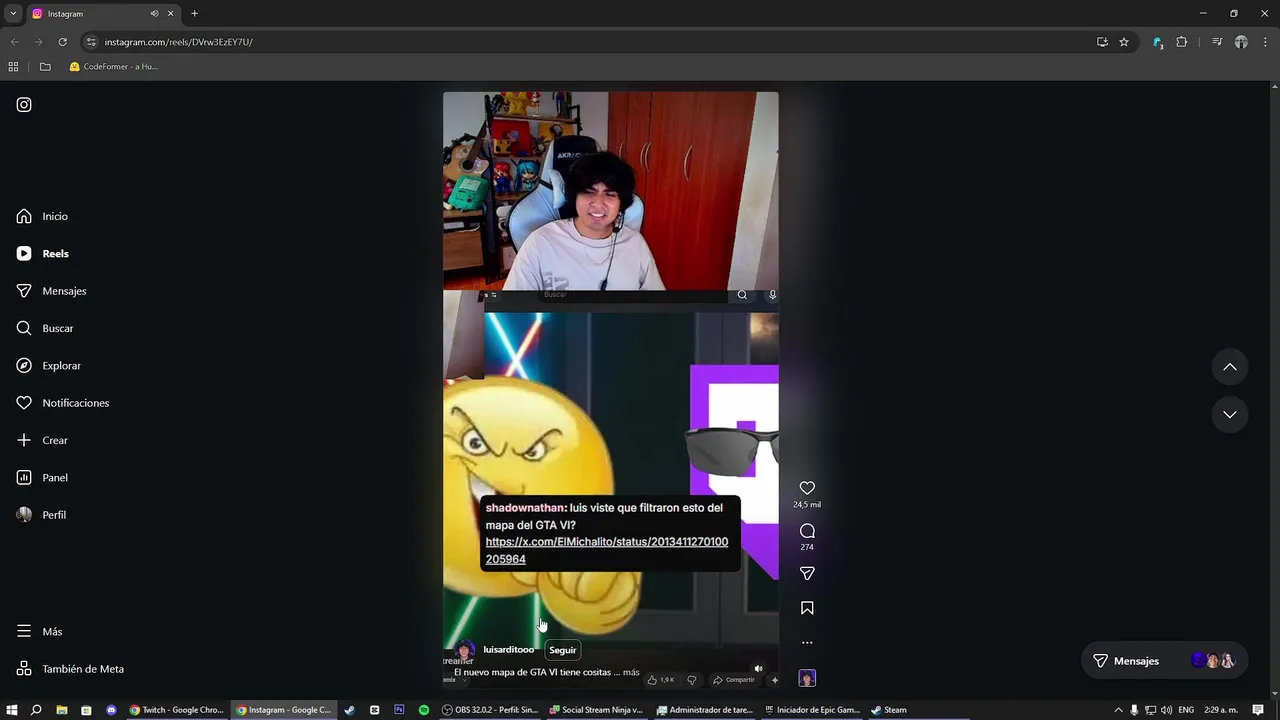Open Mensajes from the left sidebar
Viewport: 1280px width, 720px height.
[51, 291]
